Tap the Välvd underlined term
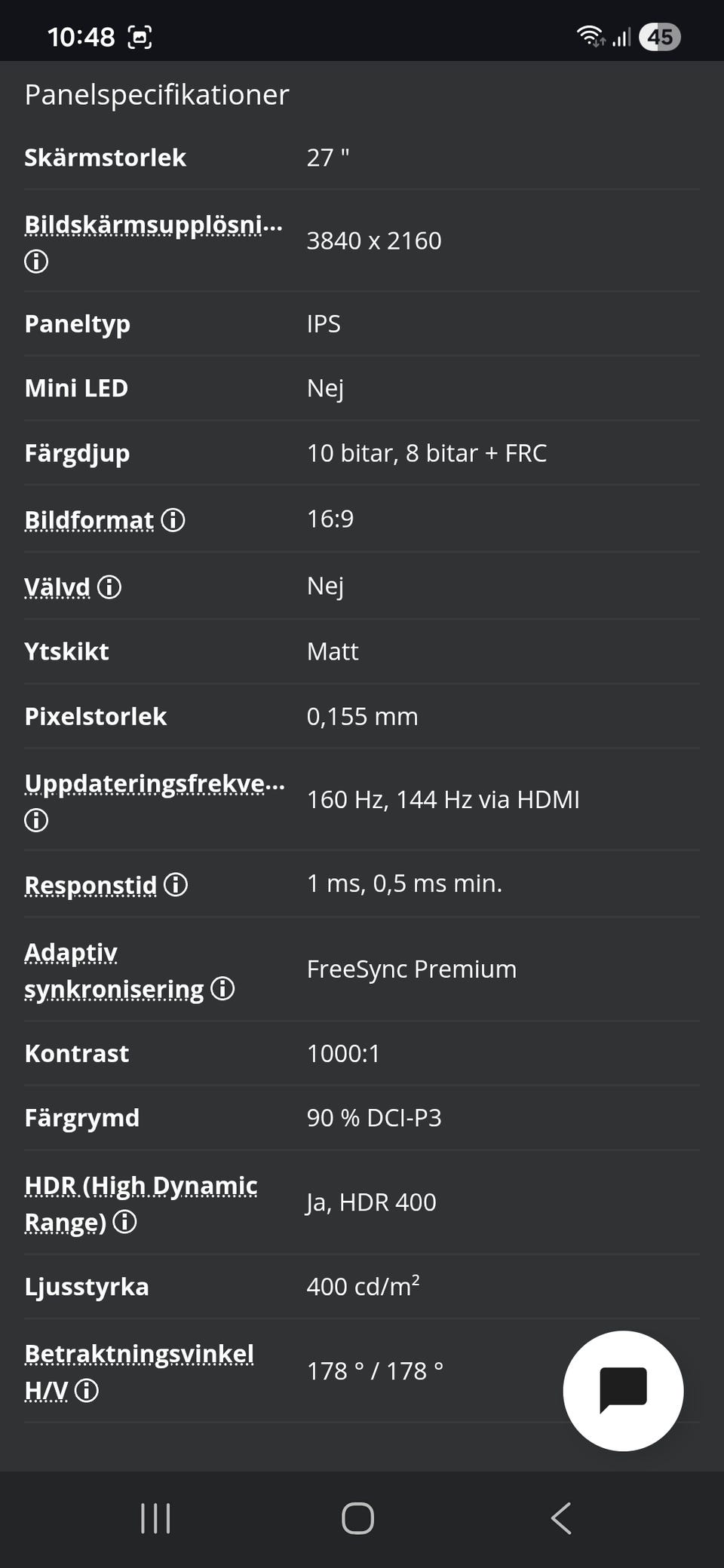This screenshot has width=724, height=1568. pyautogui.click(x=57, y=586)
